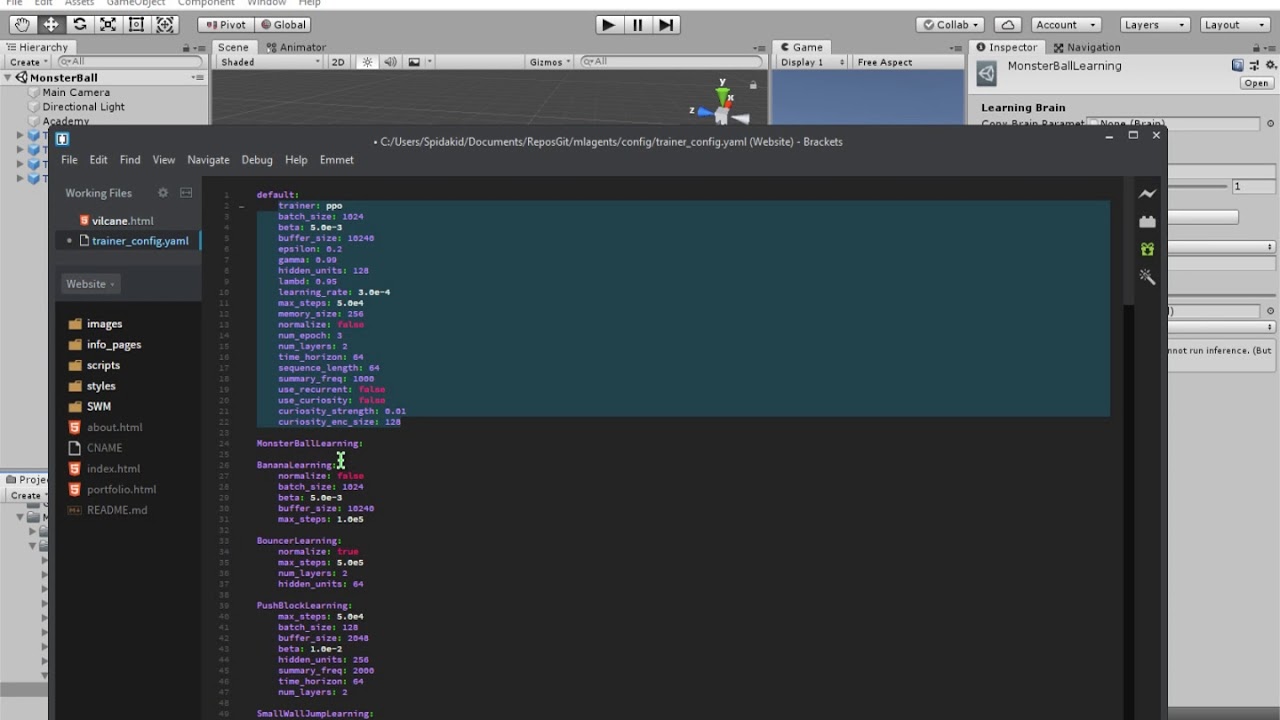The image size is (1280, 720).
Task: Select the Hierarchy tab
Action: click(x=37, y=47)
